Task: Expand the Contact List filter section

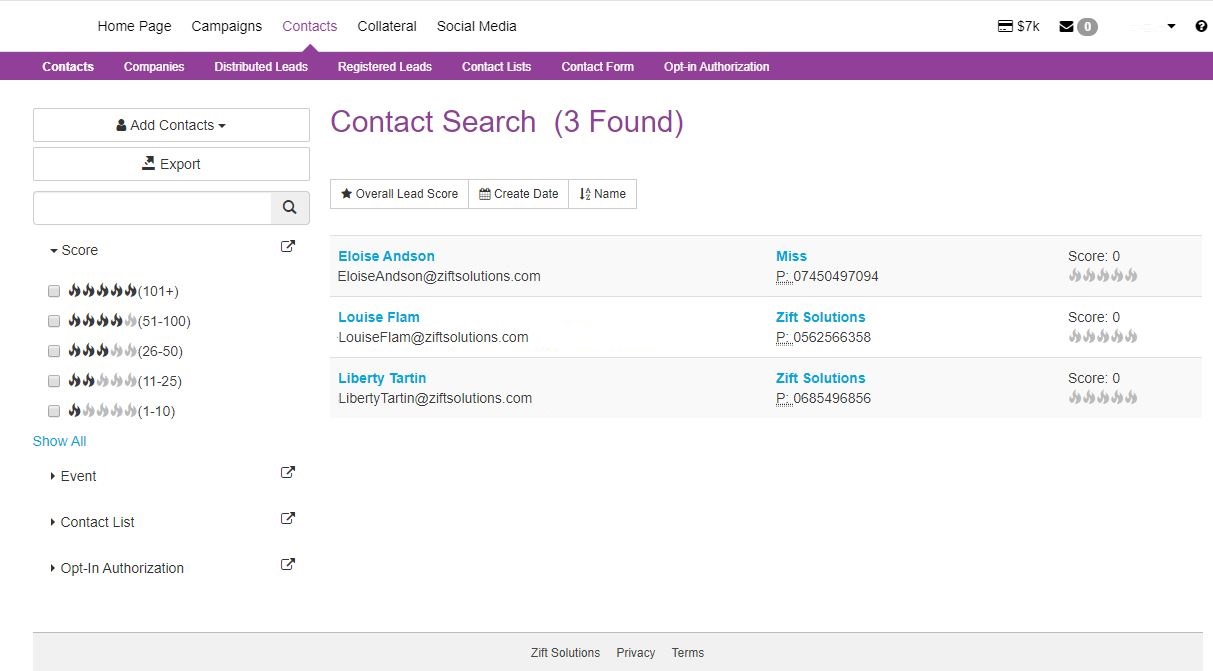Action: [x=96, y=521]
